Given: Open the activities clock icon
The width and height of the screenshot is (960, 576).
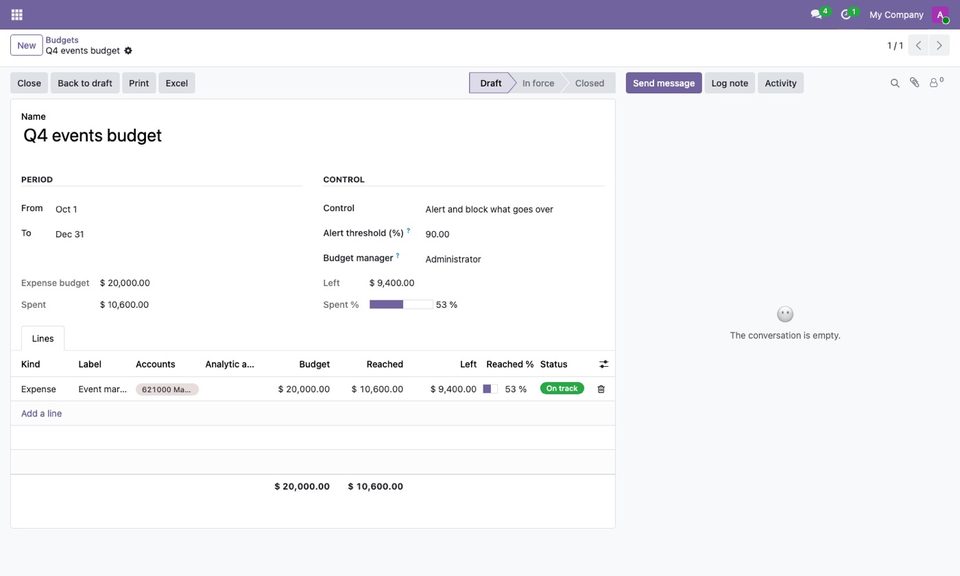Looking at the screenshot, I should [846, 14].
